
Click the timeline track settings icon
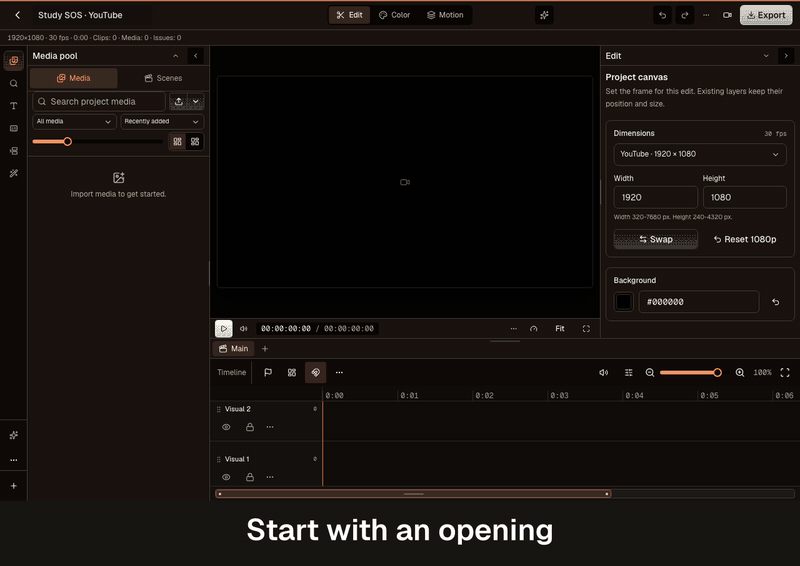point(629,373)
